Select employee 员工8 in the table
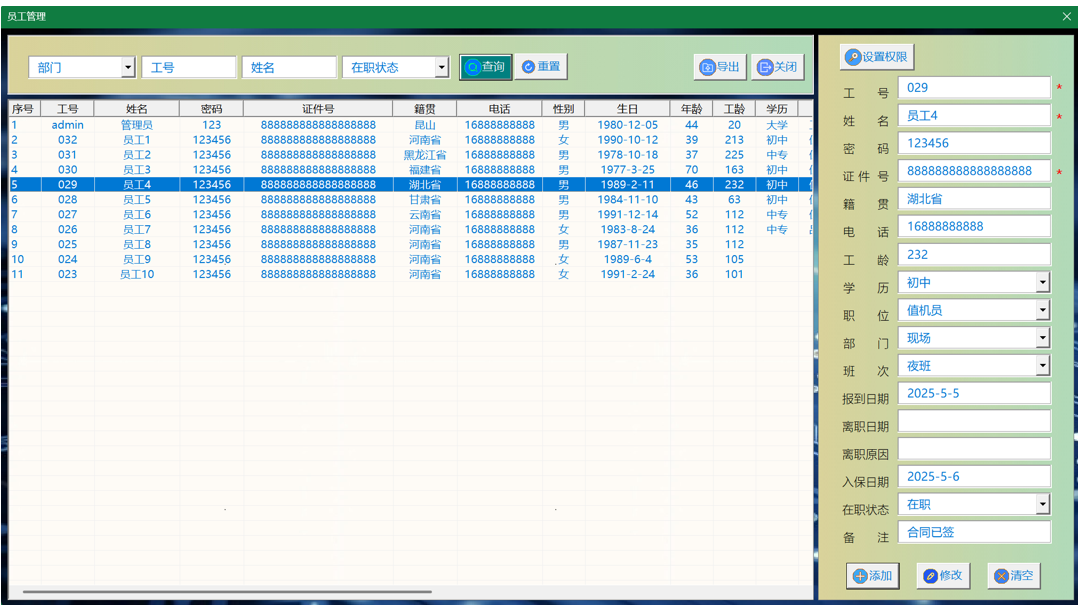 [x=410, y=244]
